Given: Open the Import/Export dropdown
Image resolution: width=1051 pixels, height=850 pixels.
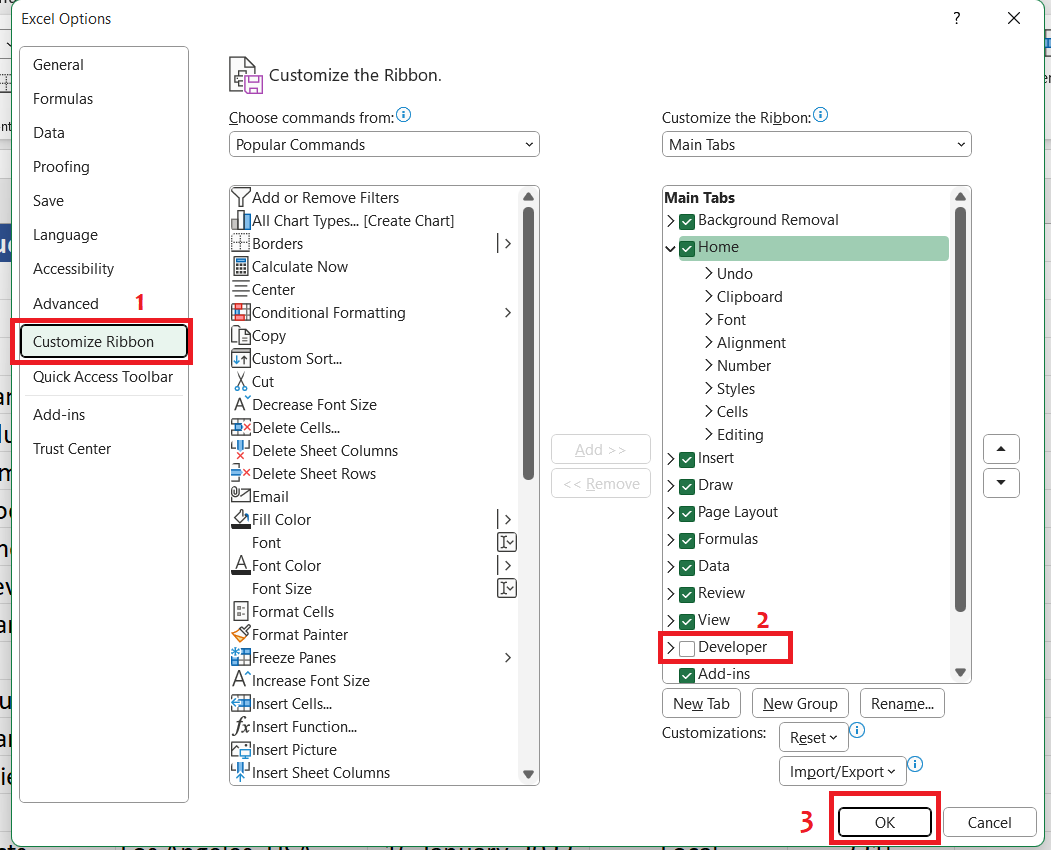Looking at the screenshot, I should (x=843, y=772).
